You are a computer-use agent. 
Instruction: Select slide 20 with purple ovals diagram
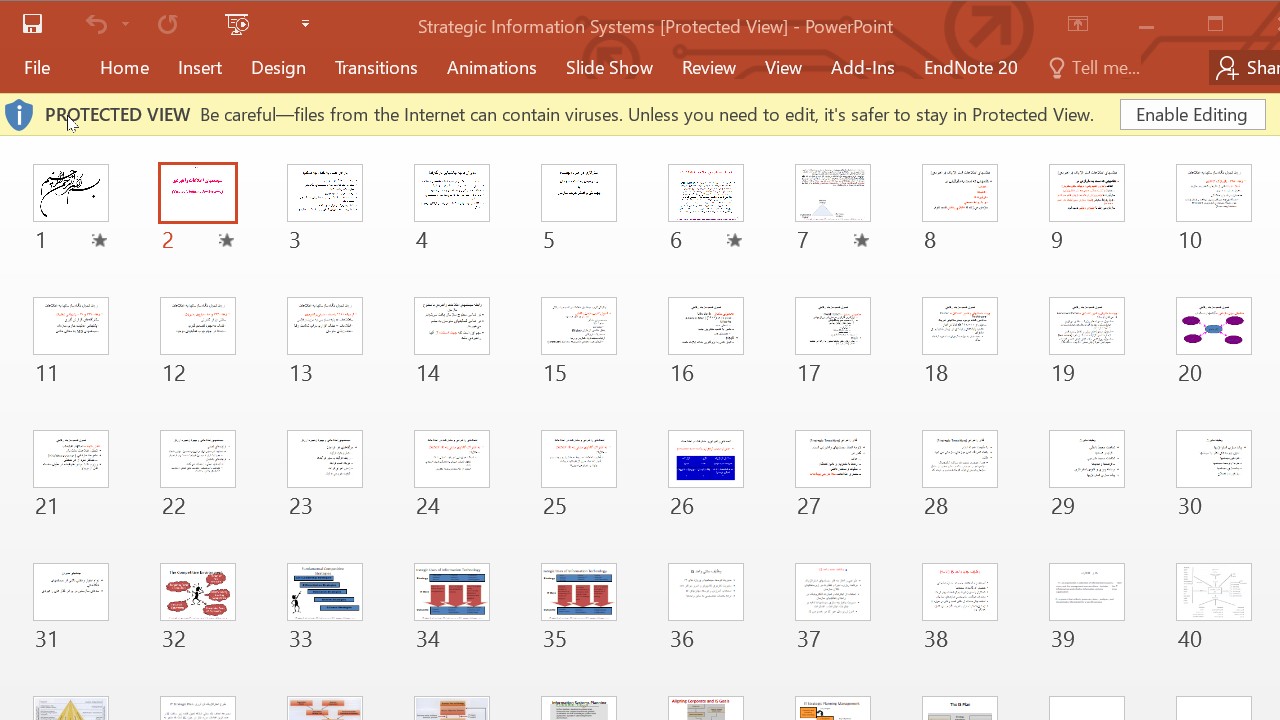pyautogui.click(x=1214, y=326)
